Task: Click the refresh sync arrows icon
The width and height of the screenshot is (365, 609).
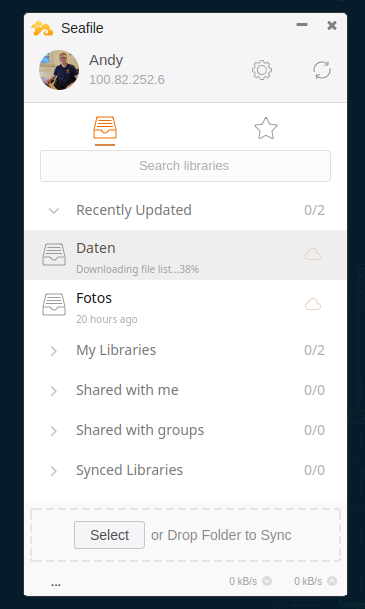Action: tap(322, 70)
